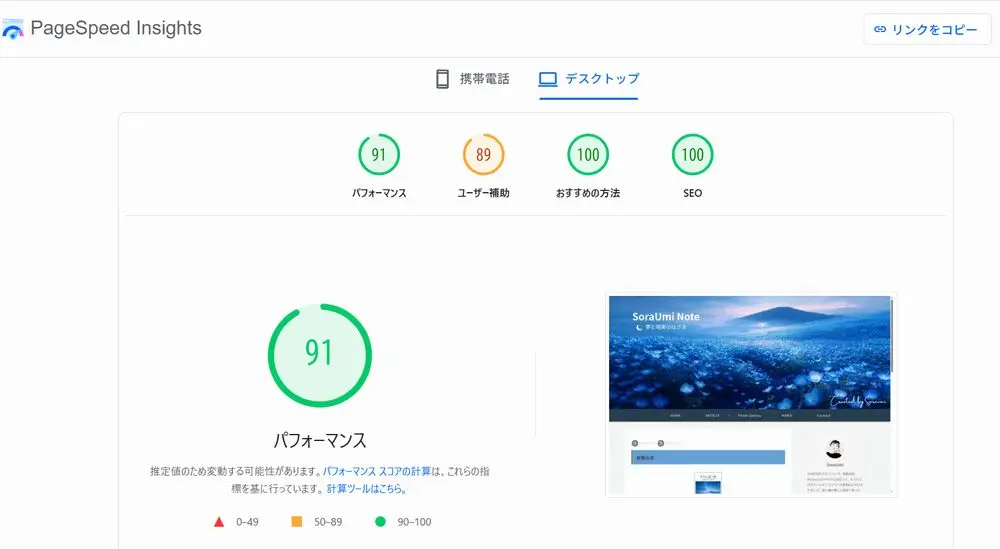Viewport: 1000px width, 549px height.
Task: Select the デスクトップ desktop tab
Action: 589,79
